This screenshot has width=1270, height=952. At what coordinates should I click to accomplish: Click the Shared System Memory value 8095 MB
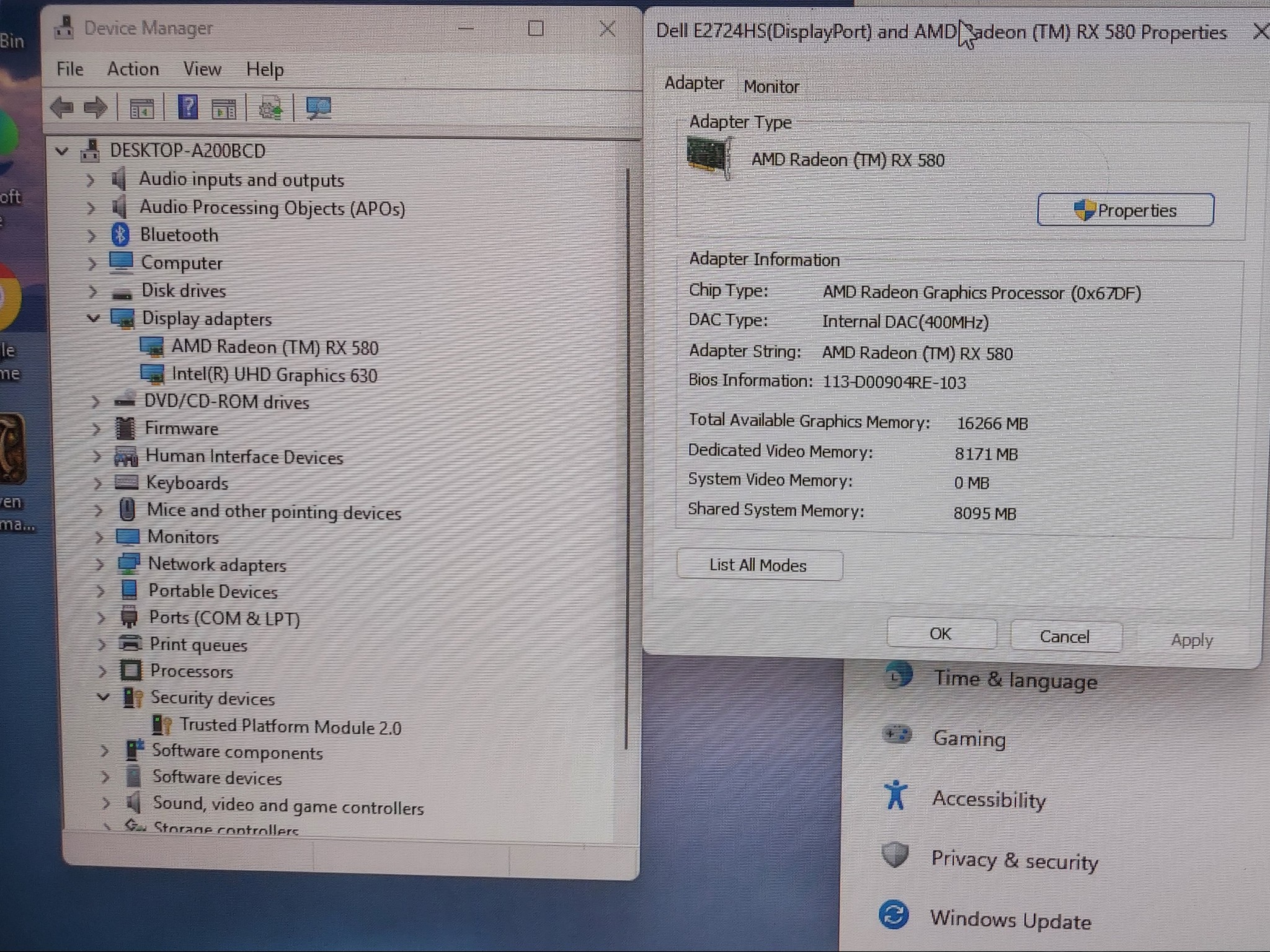985,514
